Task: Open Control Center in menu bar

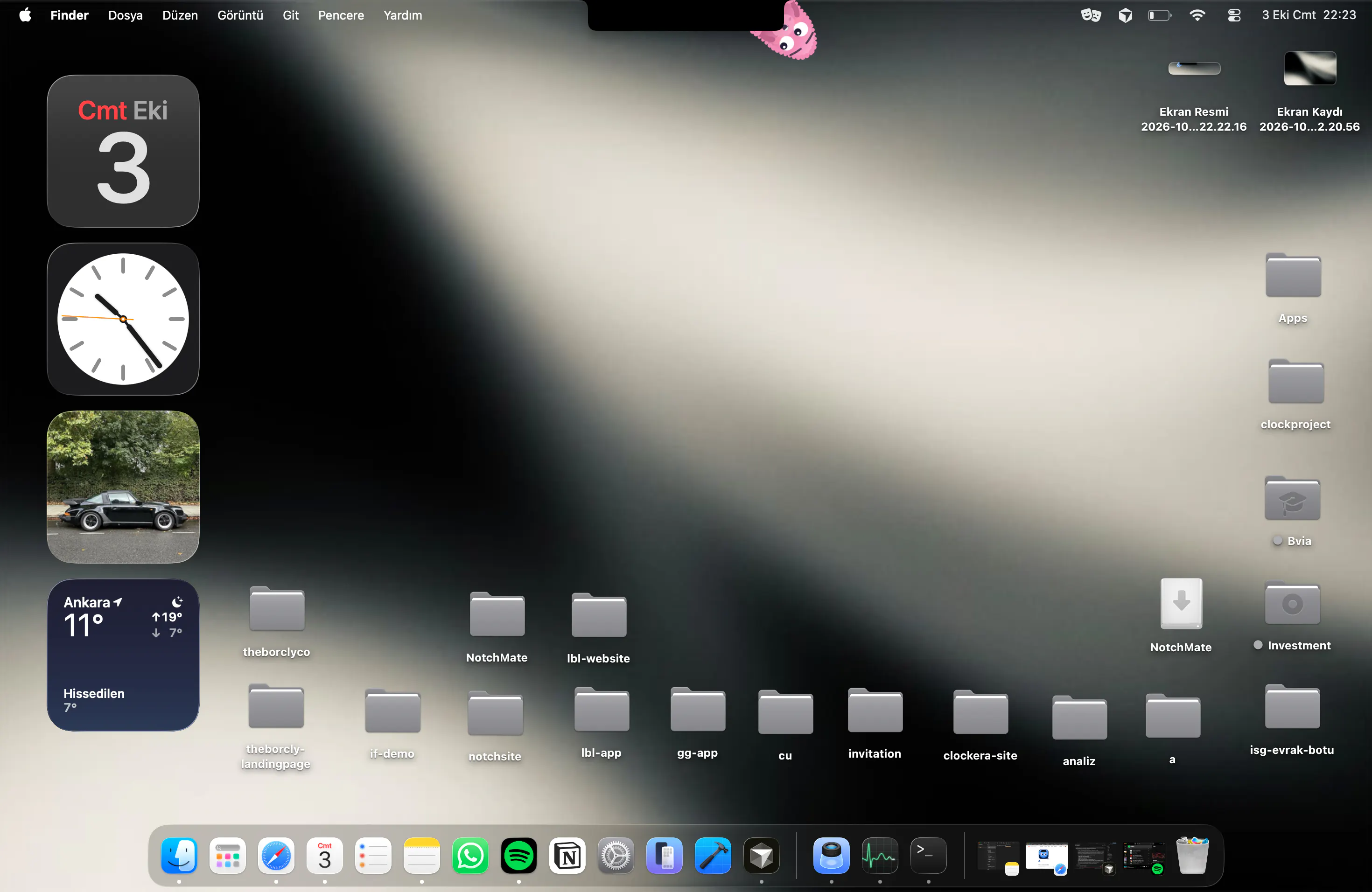Action: (1234, 15)
